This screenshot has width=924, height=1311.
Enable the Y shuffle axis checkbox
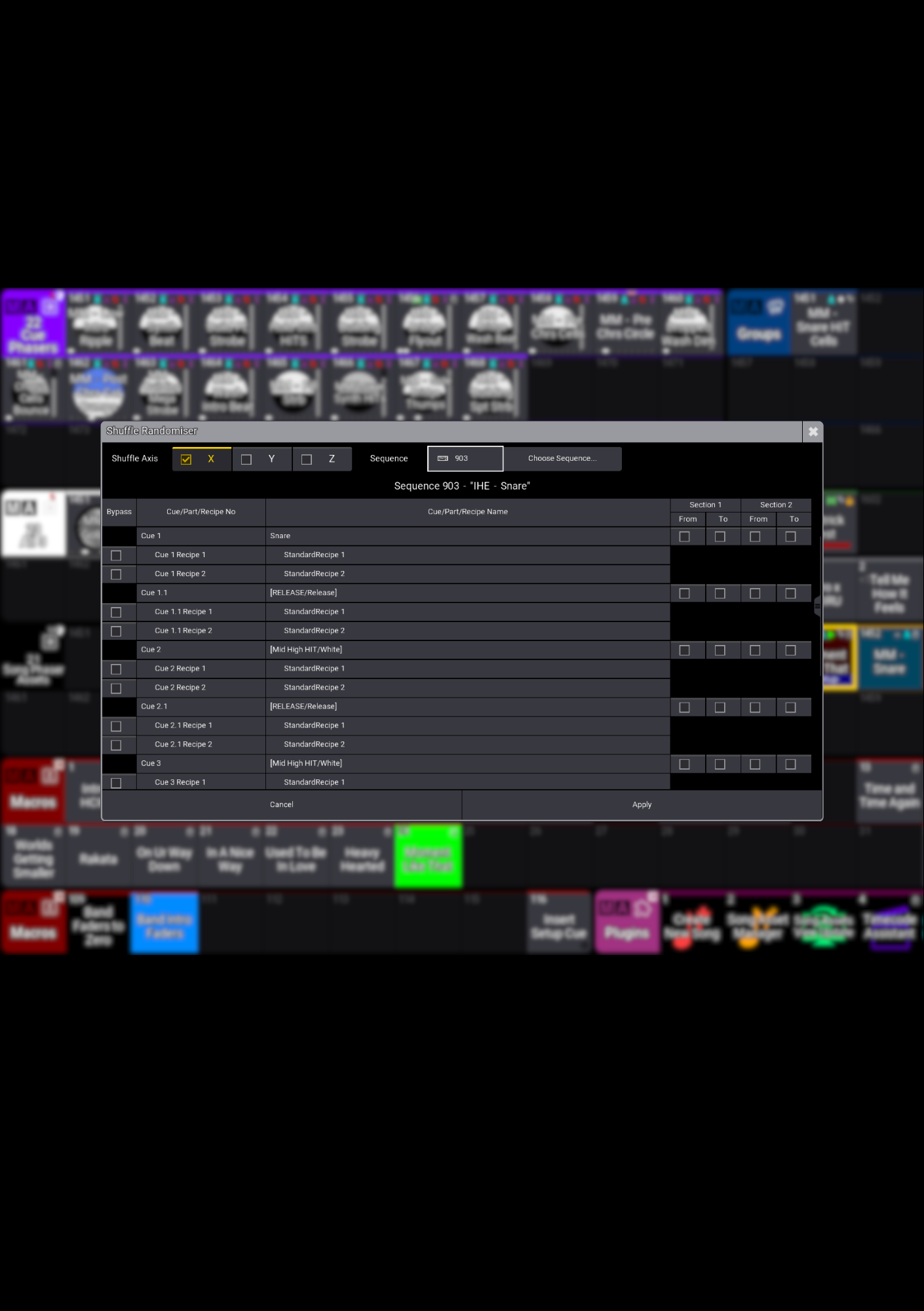tap(246, 460)
